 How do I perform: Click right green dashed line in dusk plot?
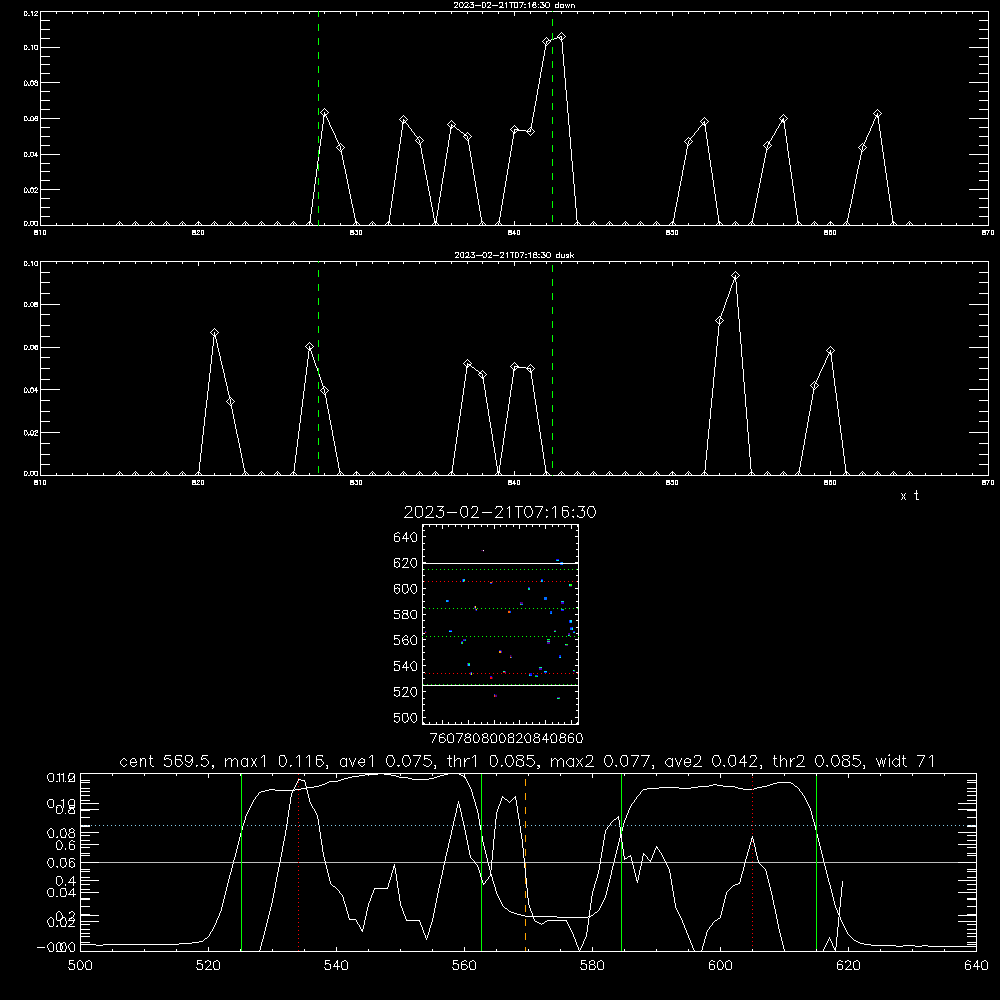click(552, 368)
